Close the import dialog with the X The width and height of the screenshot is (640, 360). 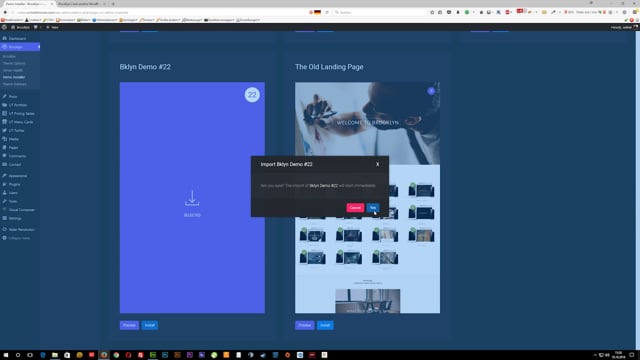pos(378,164)
